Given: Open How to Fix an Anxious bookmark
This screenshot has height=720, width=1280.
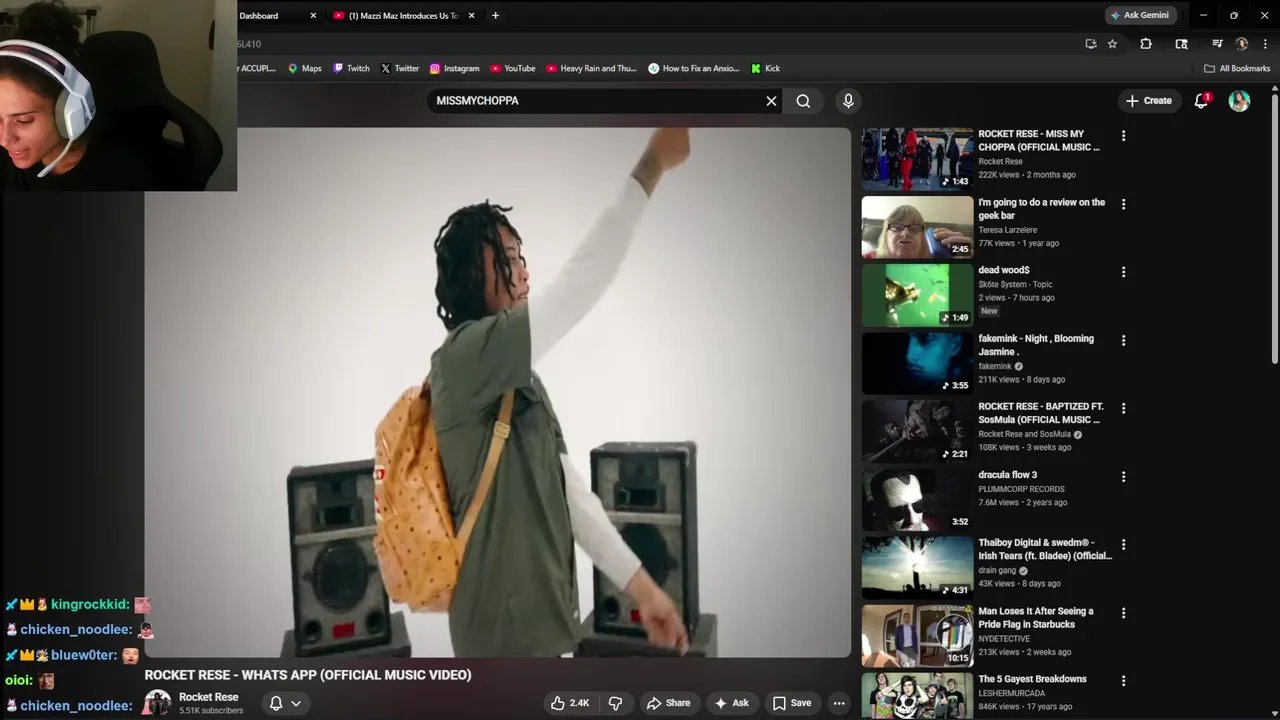Looking at the screenshot, I should pyautogui.click(x=693, y=68).
